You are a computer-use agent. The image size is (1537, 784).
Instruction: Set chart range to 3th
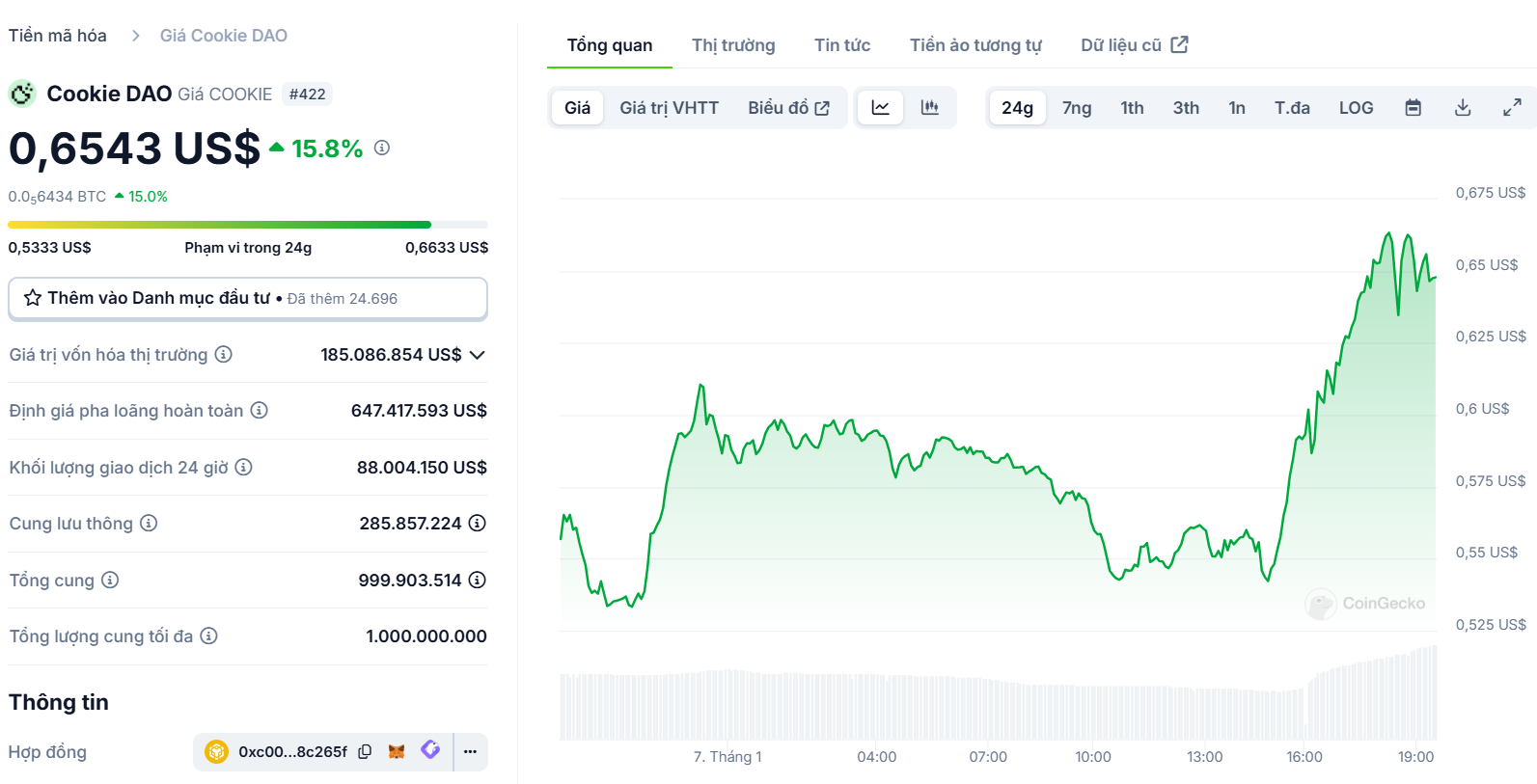click(x=1186, y=108)
